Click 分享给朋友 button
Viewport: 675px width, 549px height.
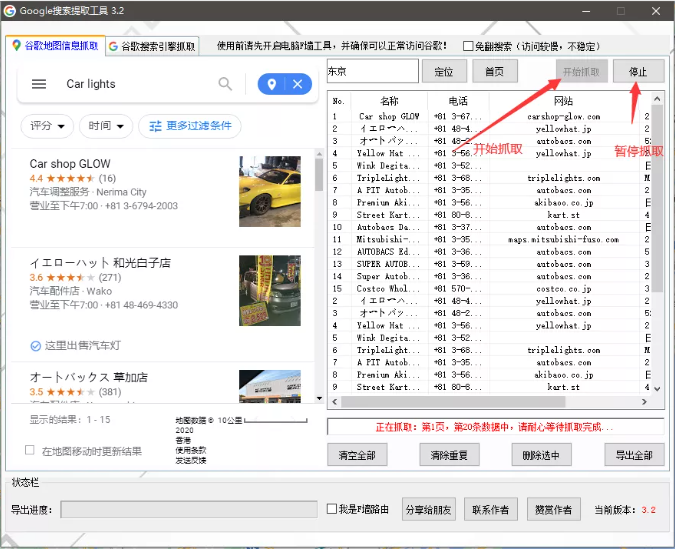(x=428, y=510)
